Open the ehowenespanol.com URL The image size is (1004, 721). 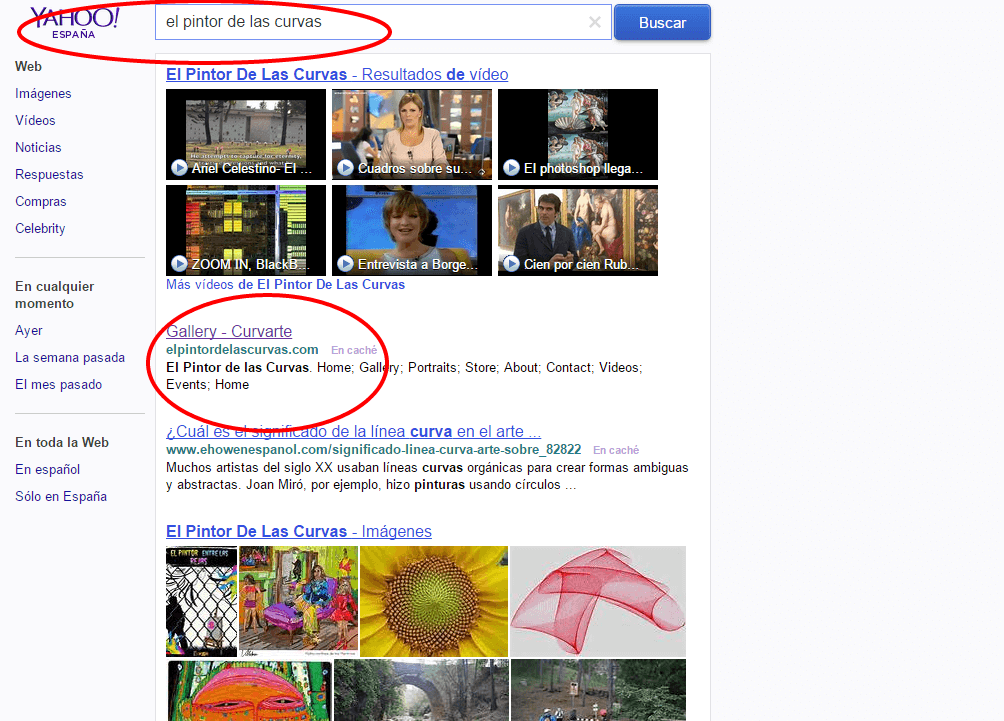[x=373, y=450]
